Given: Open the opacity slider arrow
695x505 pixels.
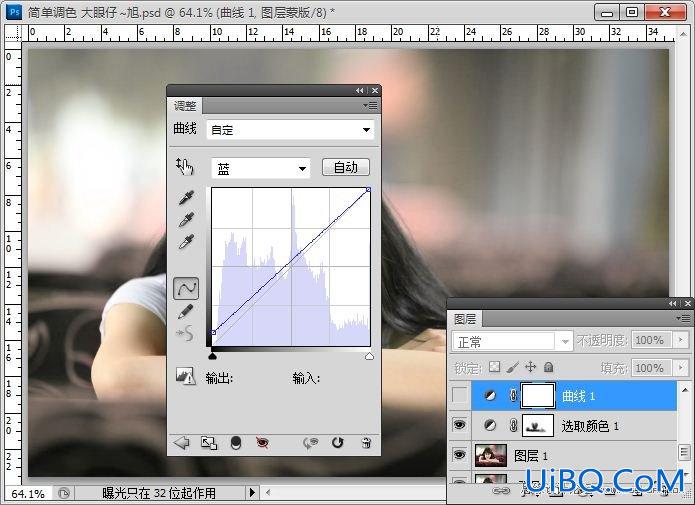Looking at the screenshot, I should (681, 340).
